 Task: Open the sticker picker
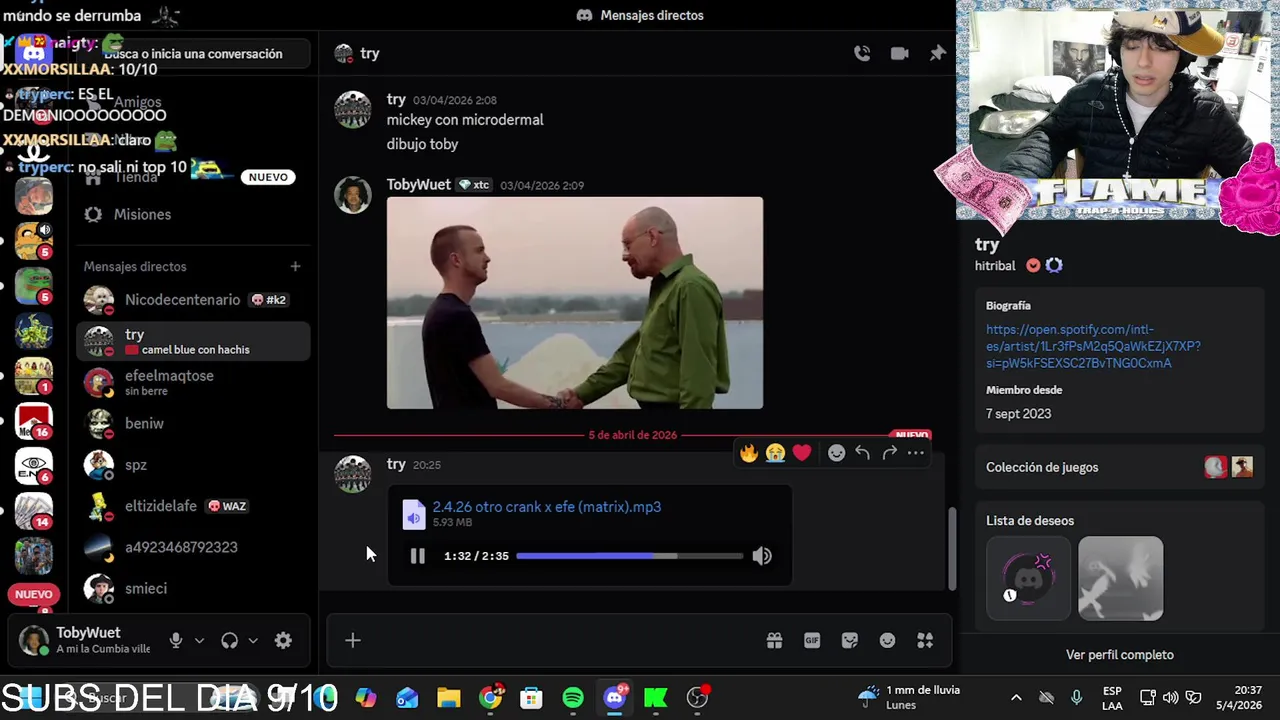click(850, 641)
